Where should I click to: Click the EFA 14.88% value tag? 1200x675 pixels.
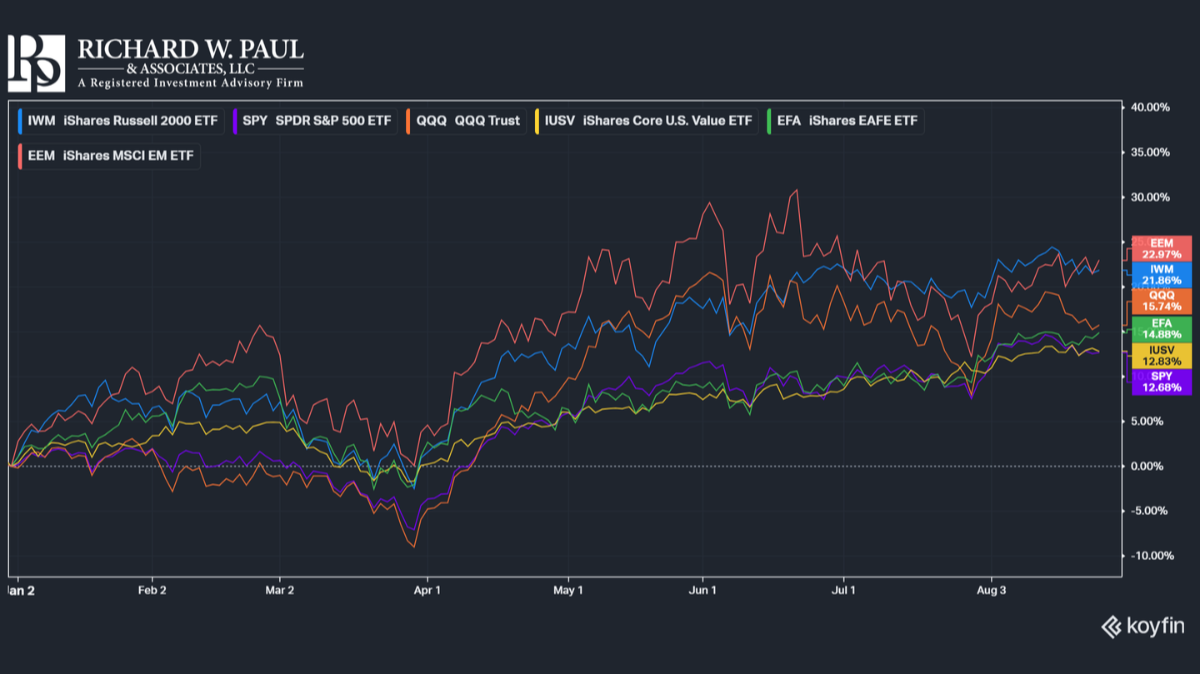point(1160,328)
